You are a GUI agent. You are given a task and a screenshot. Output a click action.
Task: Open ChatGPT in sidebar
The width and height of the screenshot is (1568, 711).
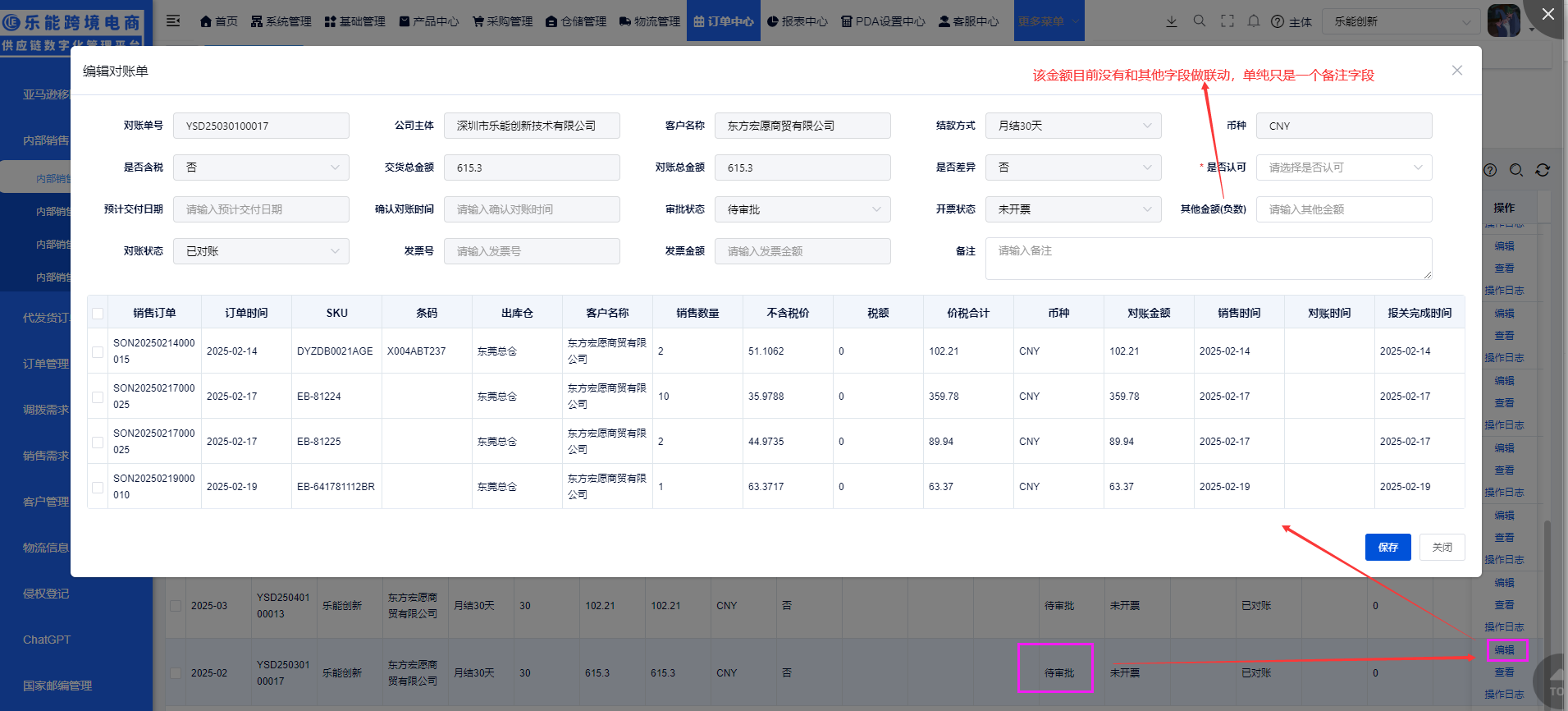click(x=47, y=640)
